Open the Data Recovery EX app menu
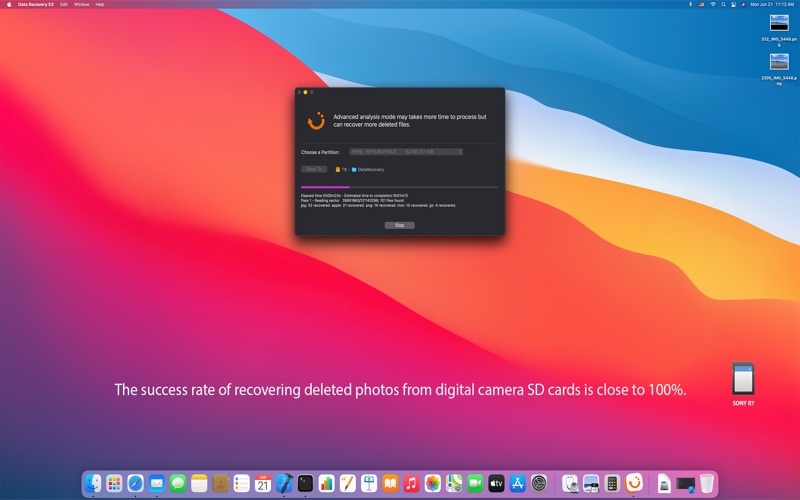The height and width of the screenshot is (500, 800). [x=36, y=4]
